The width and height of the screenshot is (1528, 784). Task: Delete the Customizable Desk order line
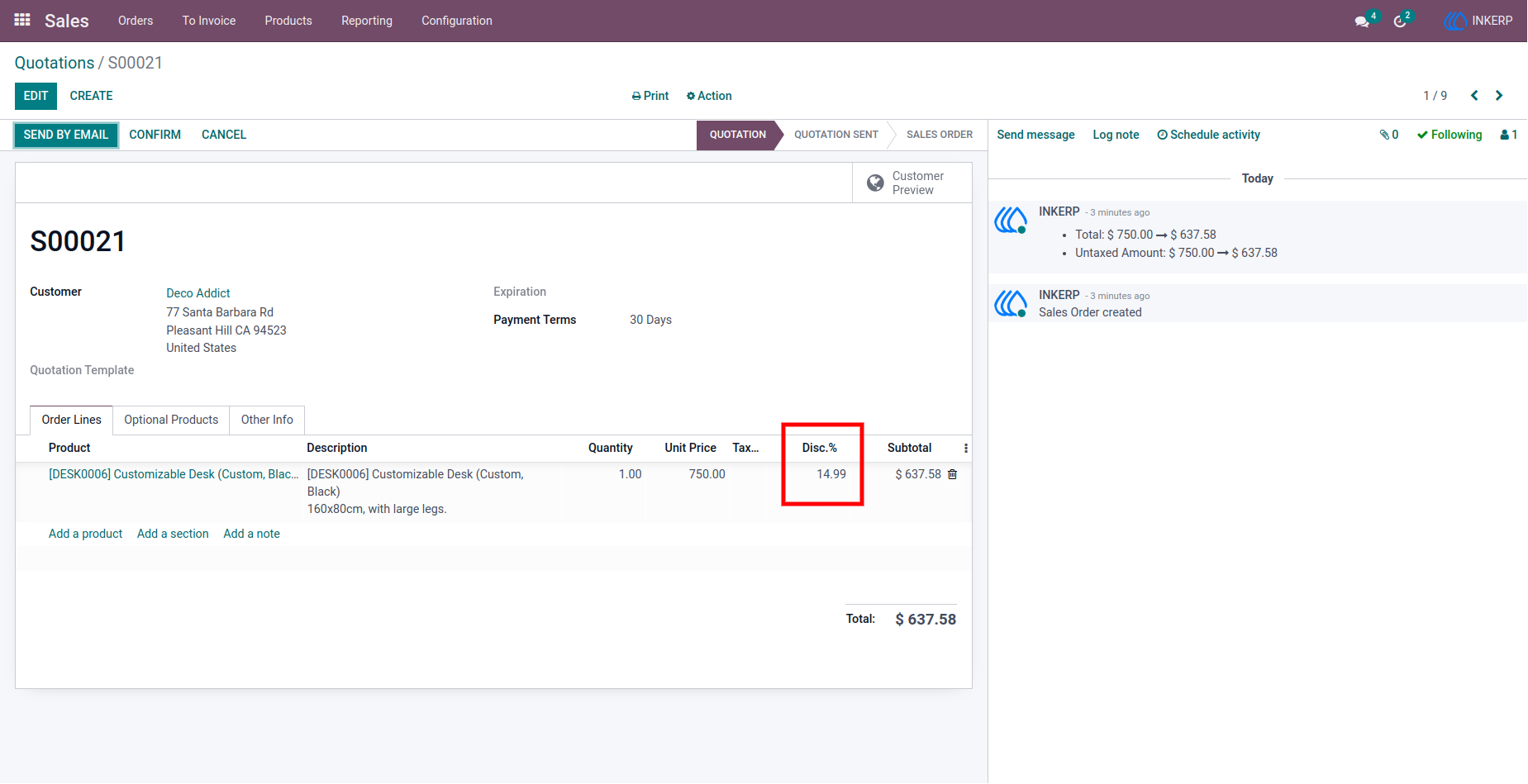click(952, 474)
